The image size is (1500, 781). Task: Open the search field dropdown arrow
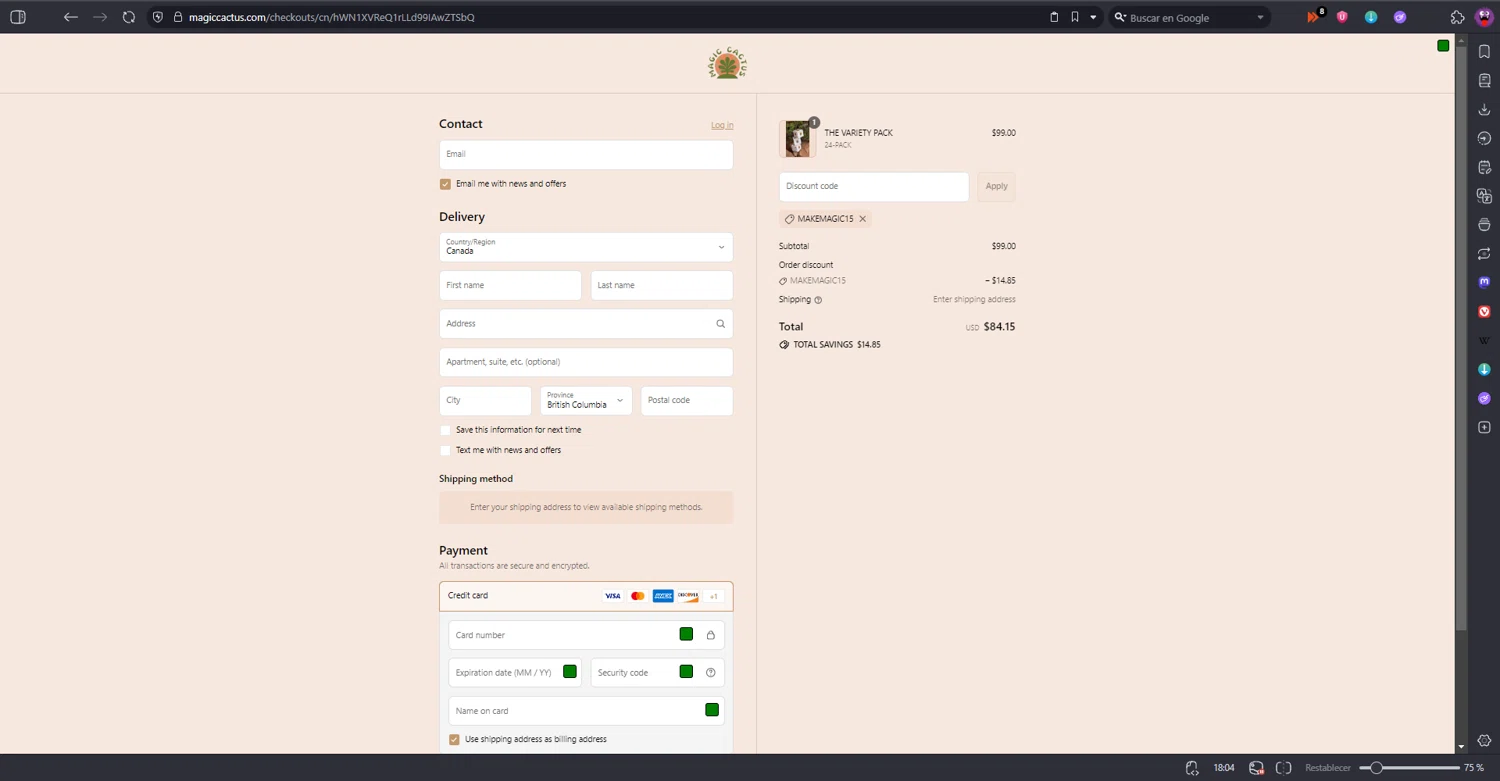[x=1260, y=17]
